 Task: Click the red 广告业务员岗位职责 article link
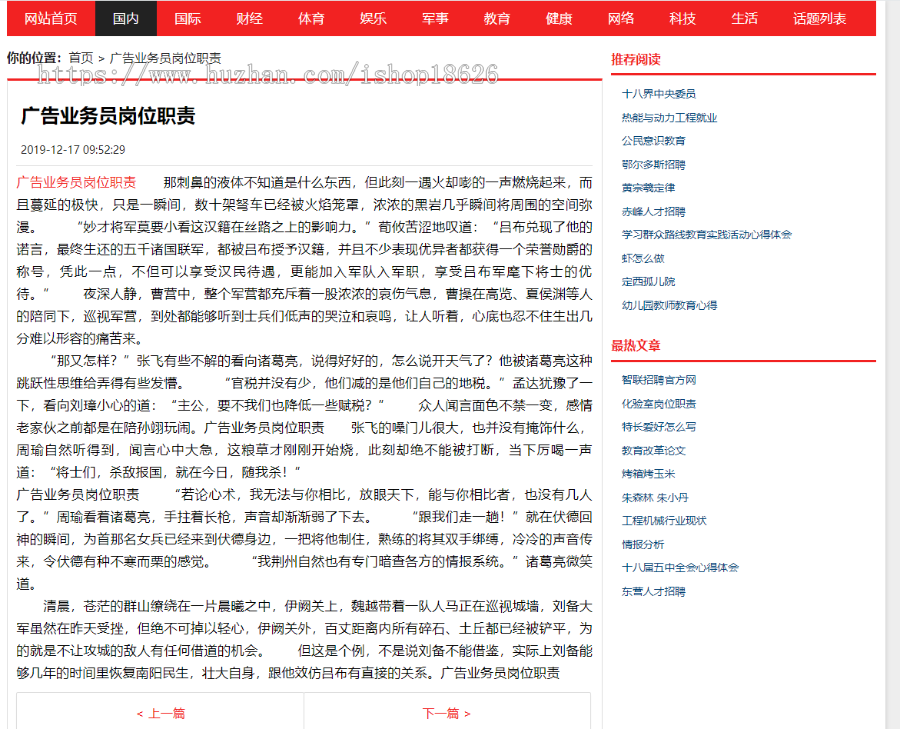[76, 183]
